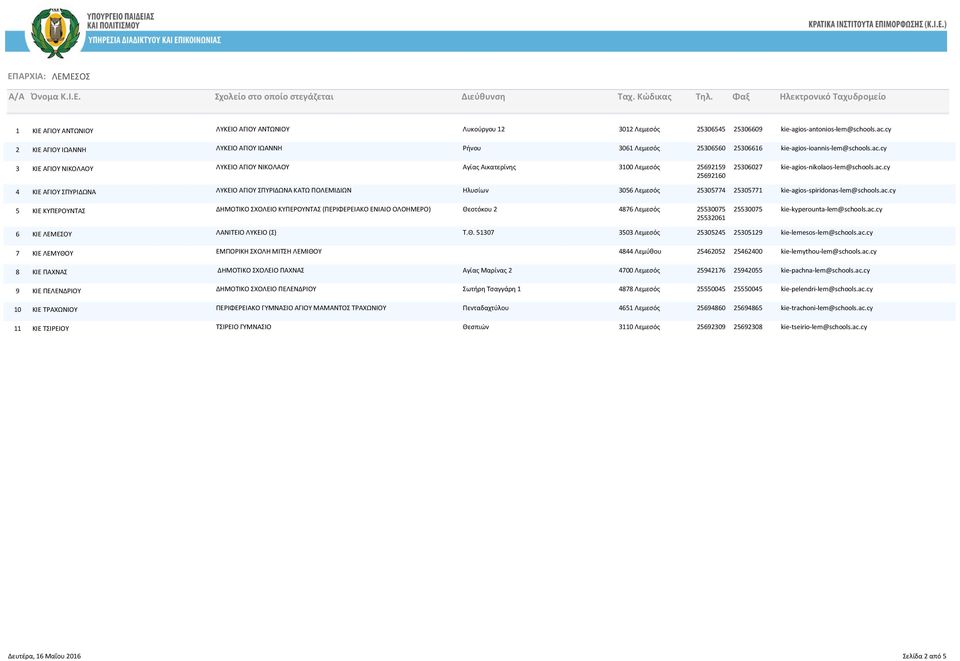Screen dimensions: 960x661
Task: Select 'ΚΙΕ ΛΕΜΥΘΟΥ' in the name column
Action: coord(53,253)
